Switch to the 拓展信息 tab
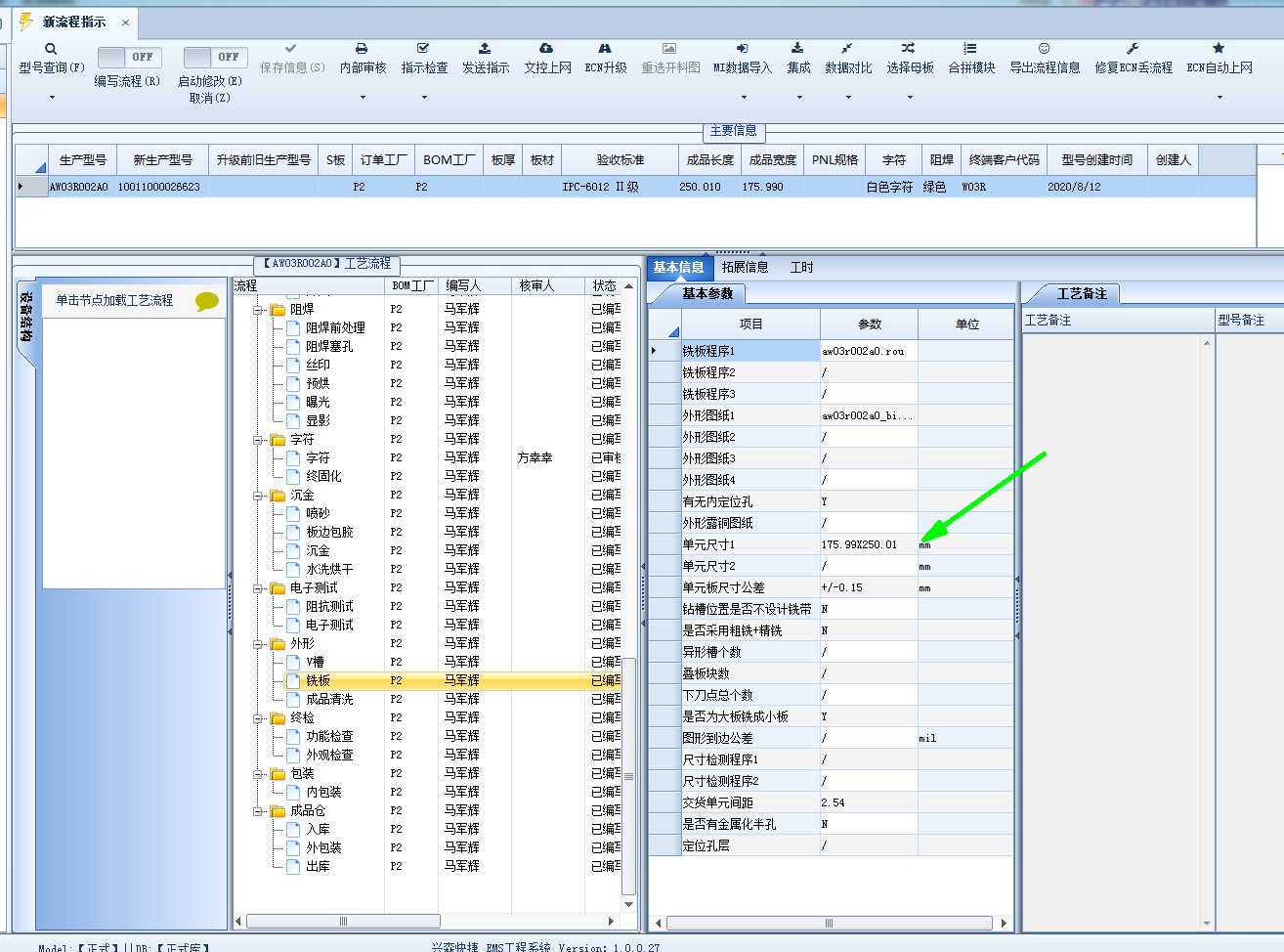The image size is (1284, 952). click(745, 267)
